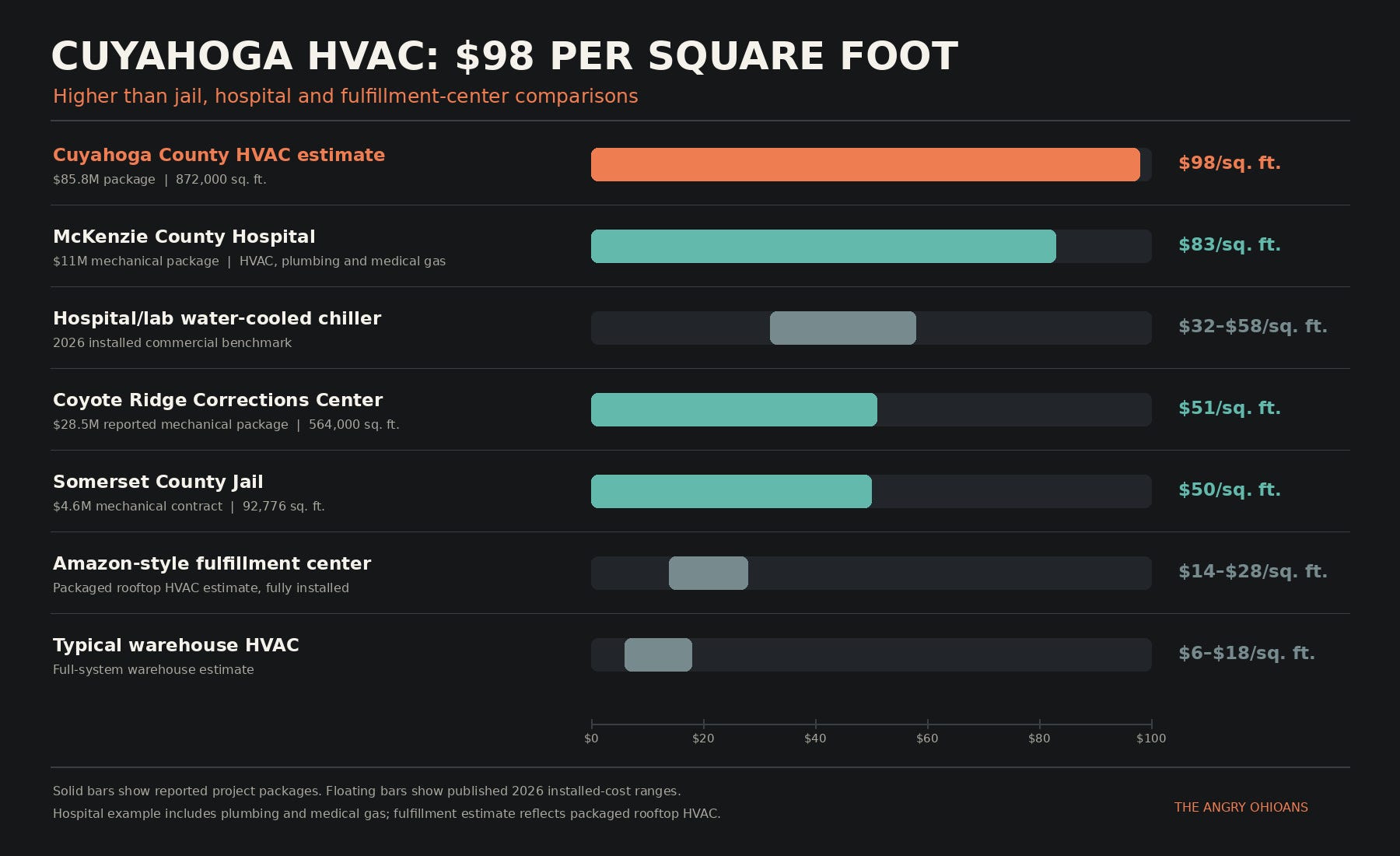This screenshot has height=856, width=1400.
Task: Click the Amazon-style fulfillment center range bar
Action: 709,574
